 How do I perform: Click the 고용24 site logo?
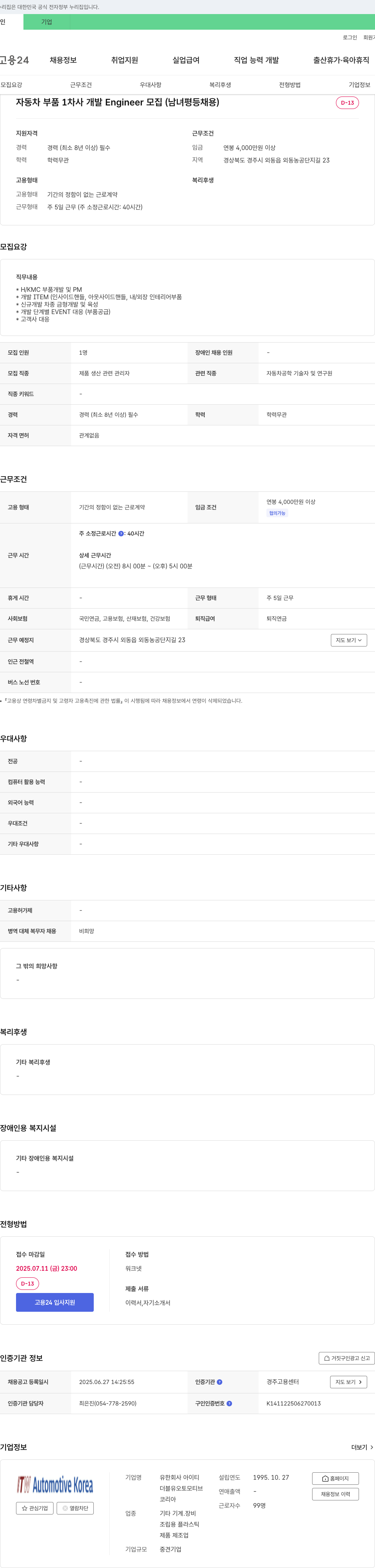[x=14, y=60]
